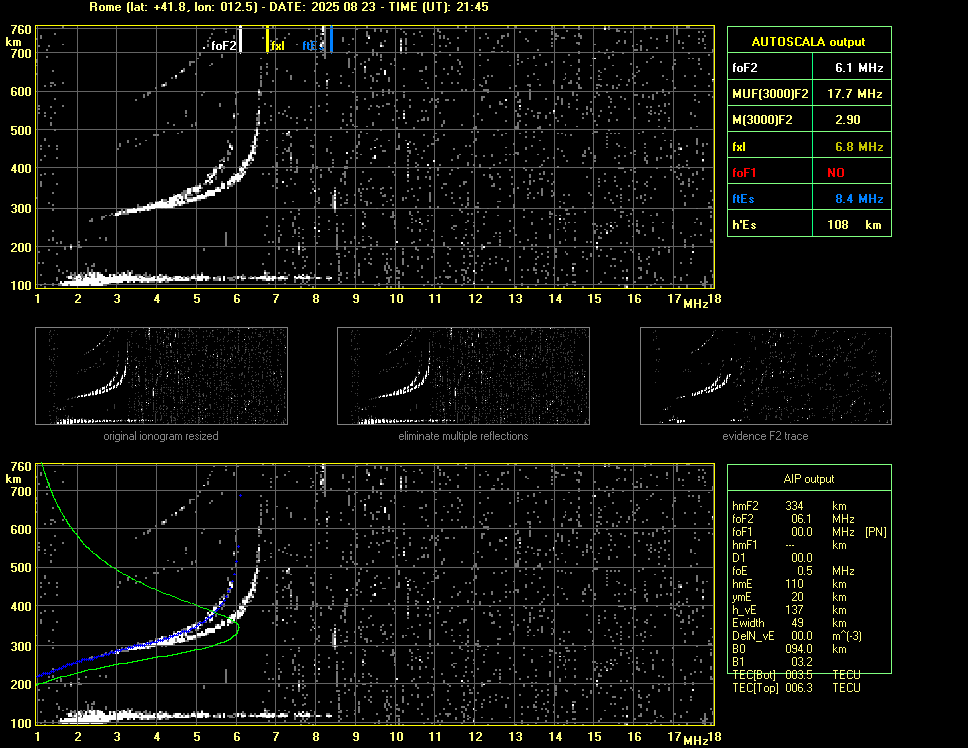The height and width of the screenshot is (748, 968).
Task: Select the 'MUF(3000)F2' row label
Action: 770,94
